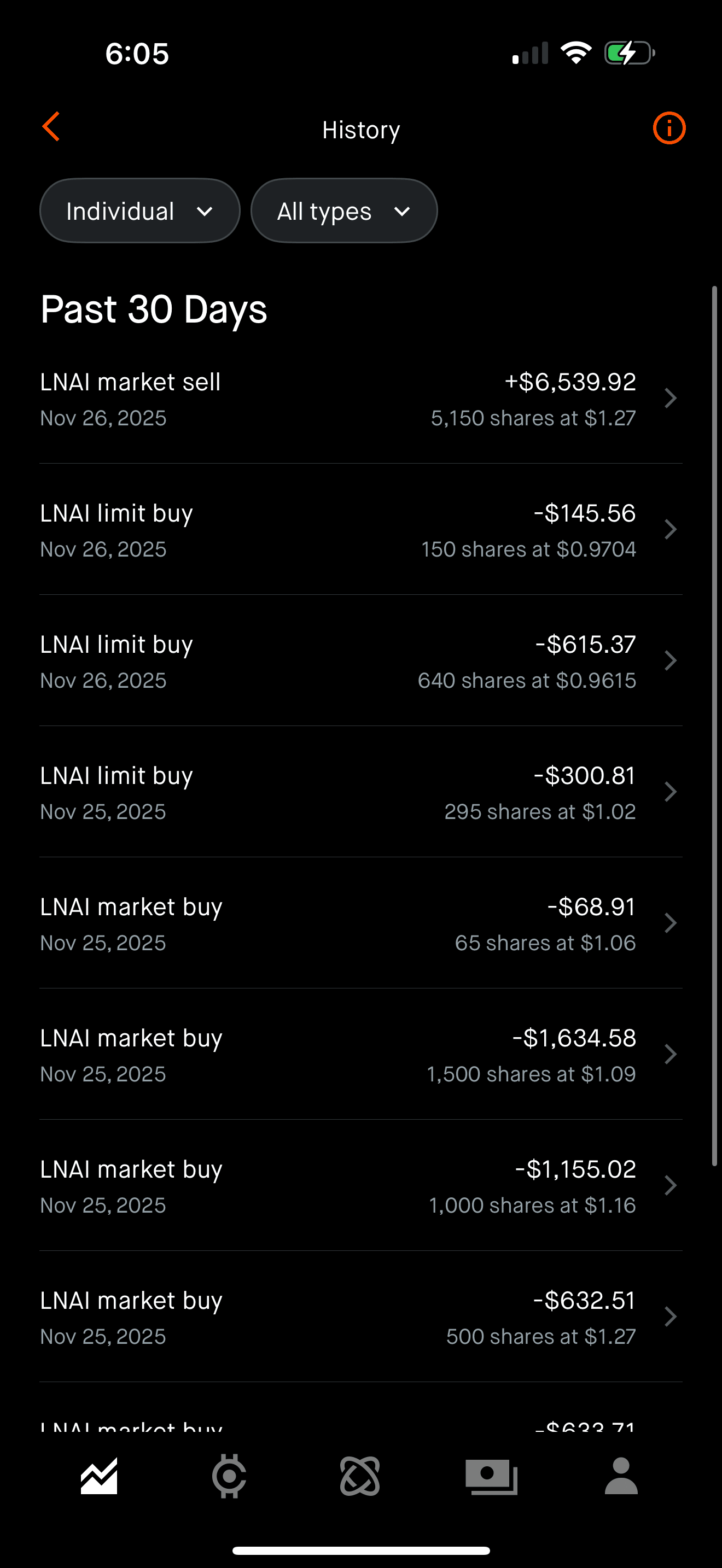Open the 150 shares limit buy chevron

pyautogui.click(x=670, y=530)
